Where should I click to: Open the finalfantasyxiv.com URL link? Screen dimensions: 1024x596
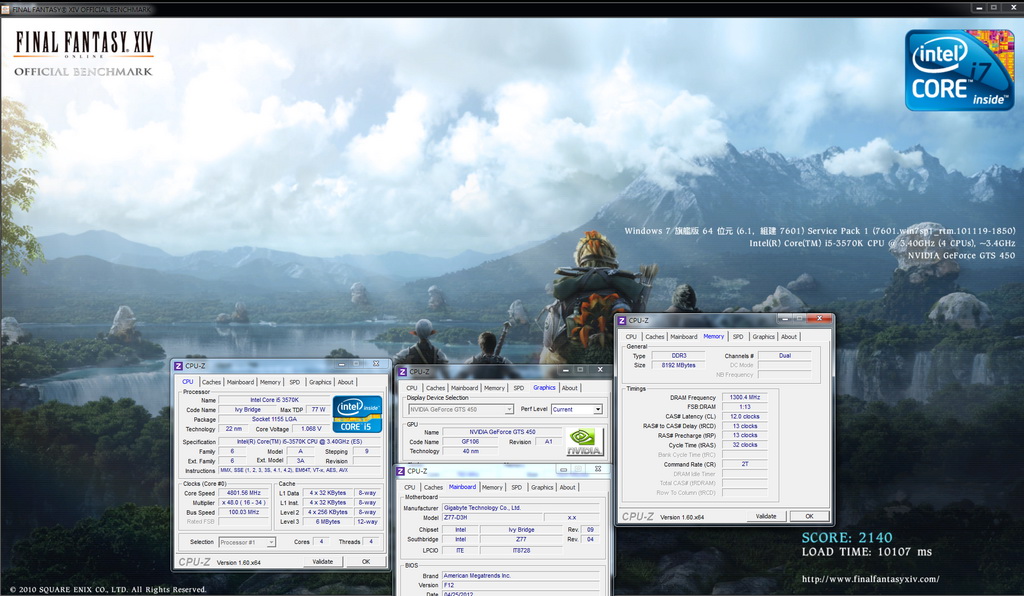coord(871,579)
